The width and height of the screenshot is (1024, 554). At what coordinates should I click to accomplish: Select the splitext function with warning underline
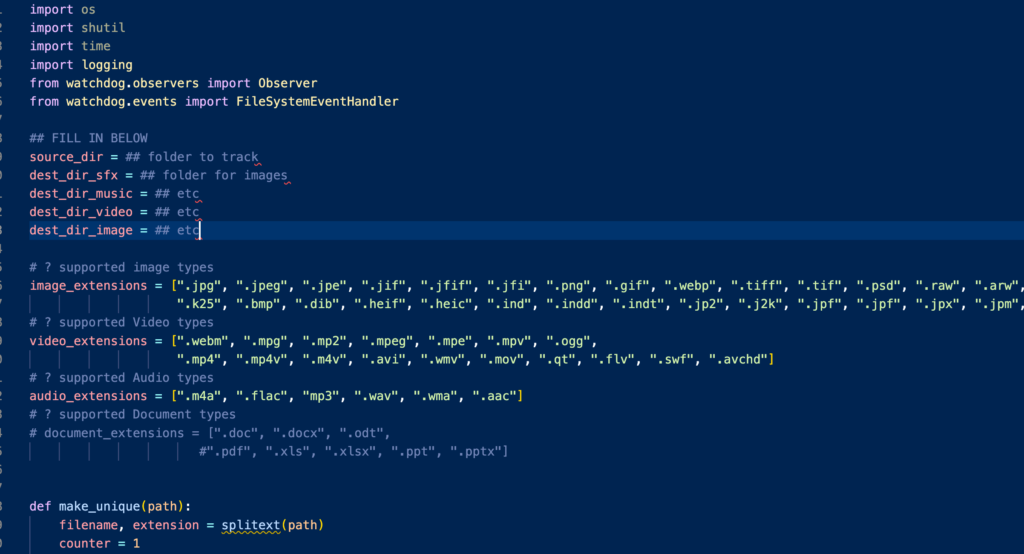[251, 525]
